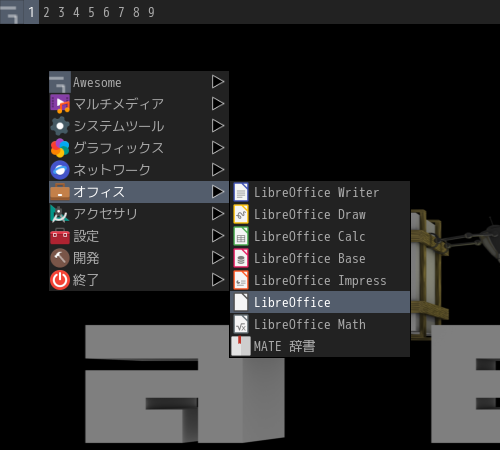Expand the マルチメディア submenu arrow
This screenshot has width=500, height=450.
point(218,104)
